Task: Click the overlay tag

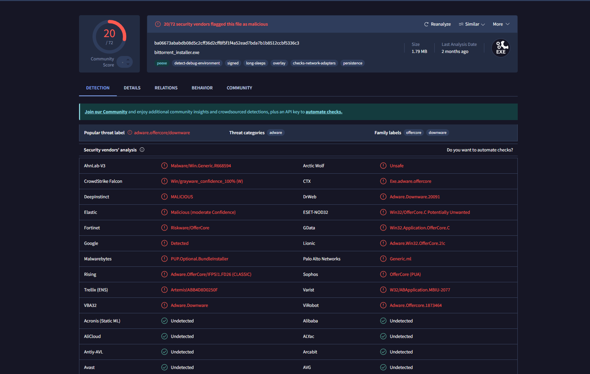Action: [279, 63]
